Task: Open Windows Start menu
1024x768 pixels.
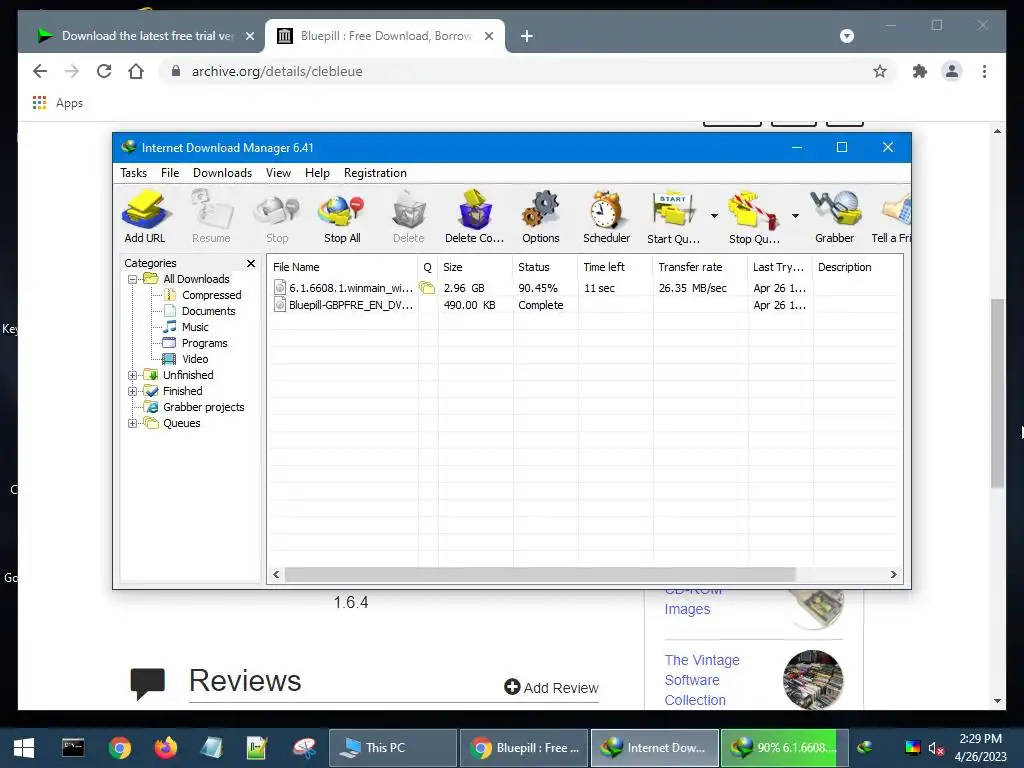Action: (24, 748)
